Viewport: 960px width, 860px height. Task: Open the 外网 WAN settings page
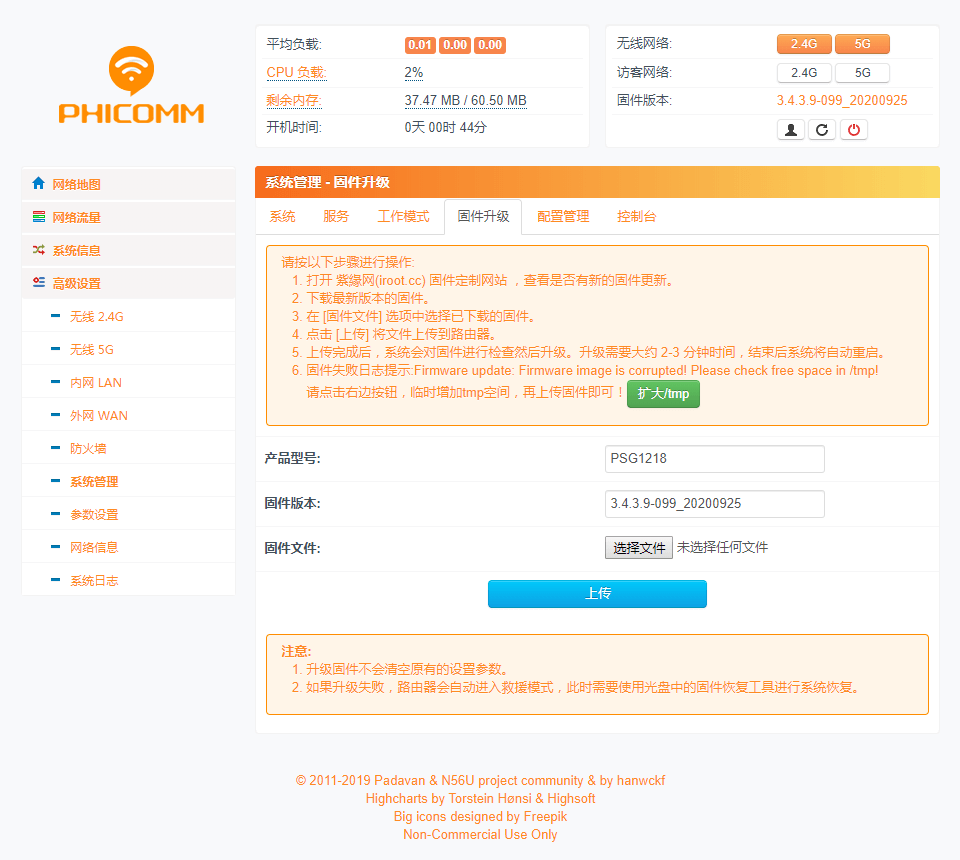[129, 415]
